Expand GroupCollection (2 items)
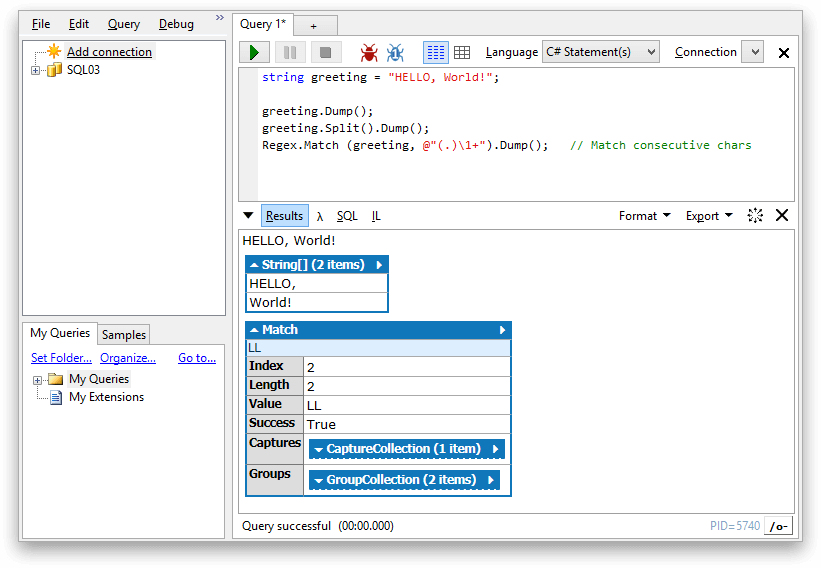The image size is (821, 568). point(395,480)
